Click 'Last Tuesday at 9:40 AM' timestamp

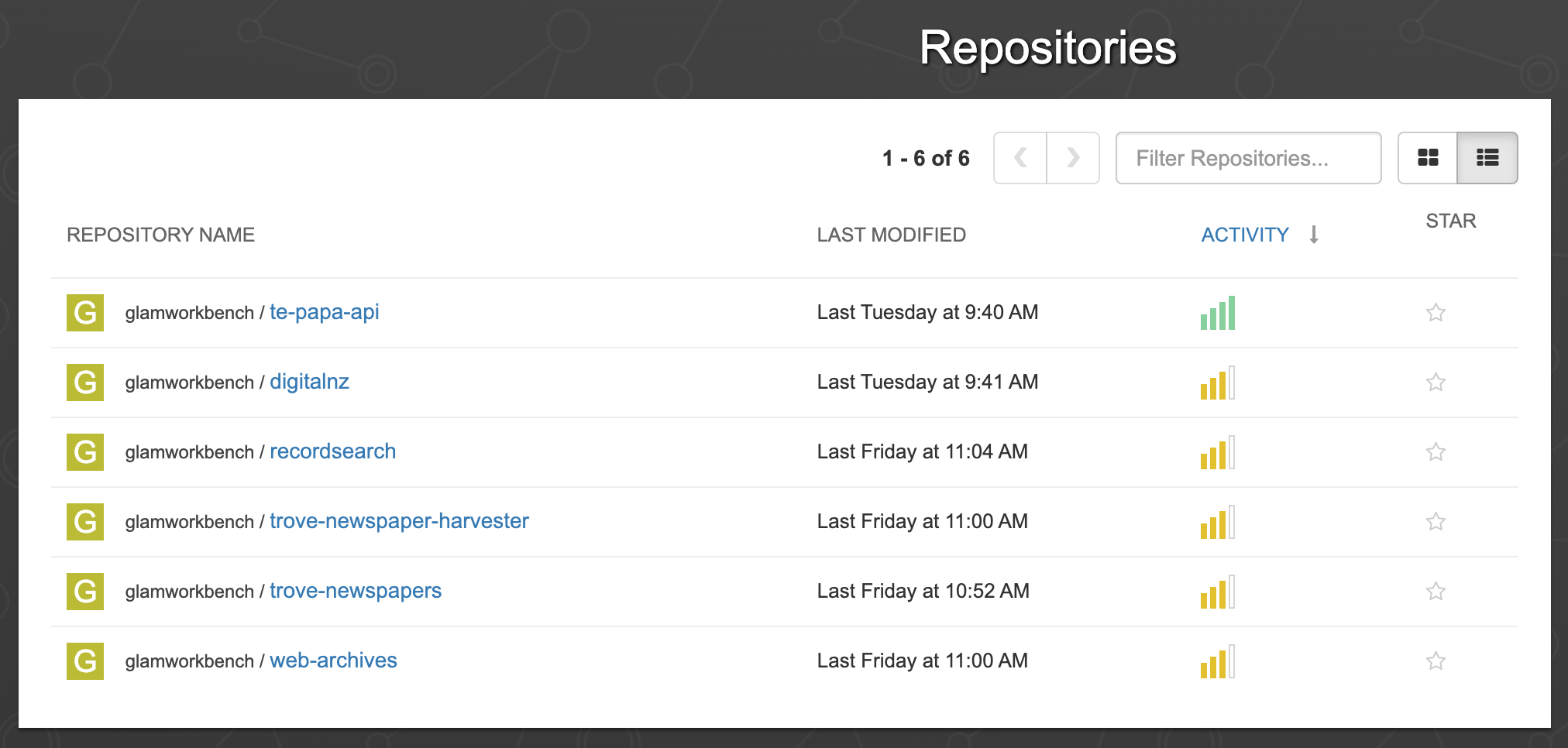coord(927,312)
